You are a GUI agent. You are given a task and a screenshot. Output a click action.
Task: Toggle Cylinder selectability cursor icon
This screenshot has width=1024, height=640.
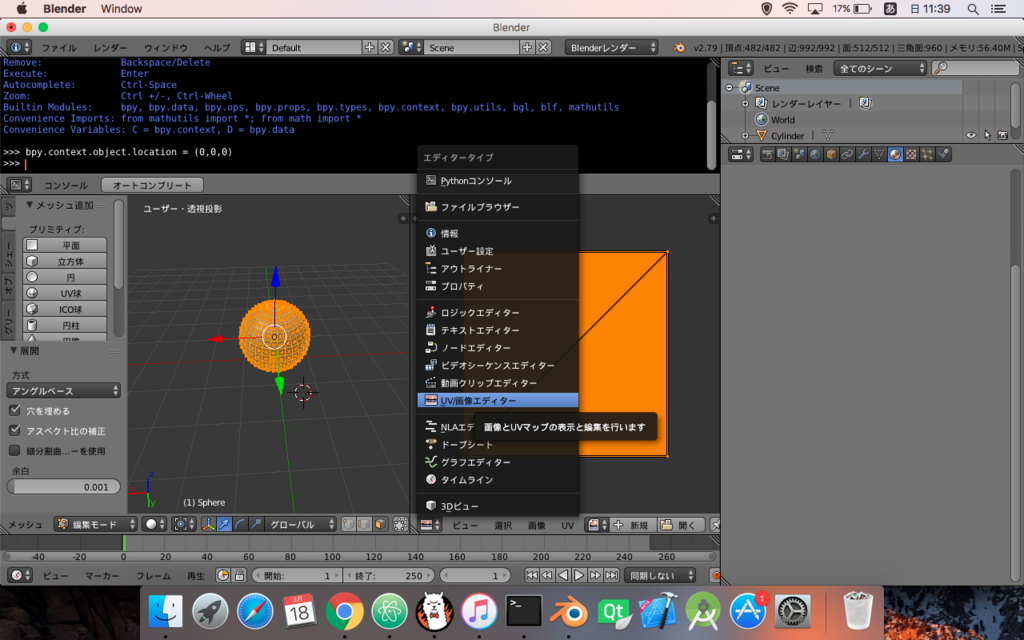987,135
